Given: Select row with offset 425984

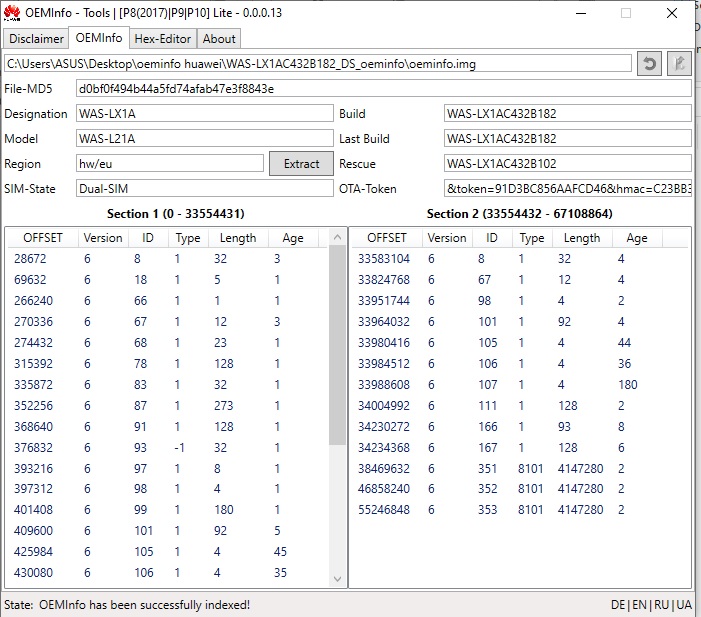Looking at the screenshot, I should [168, 552].
